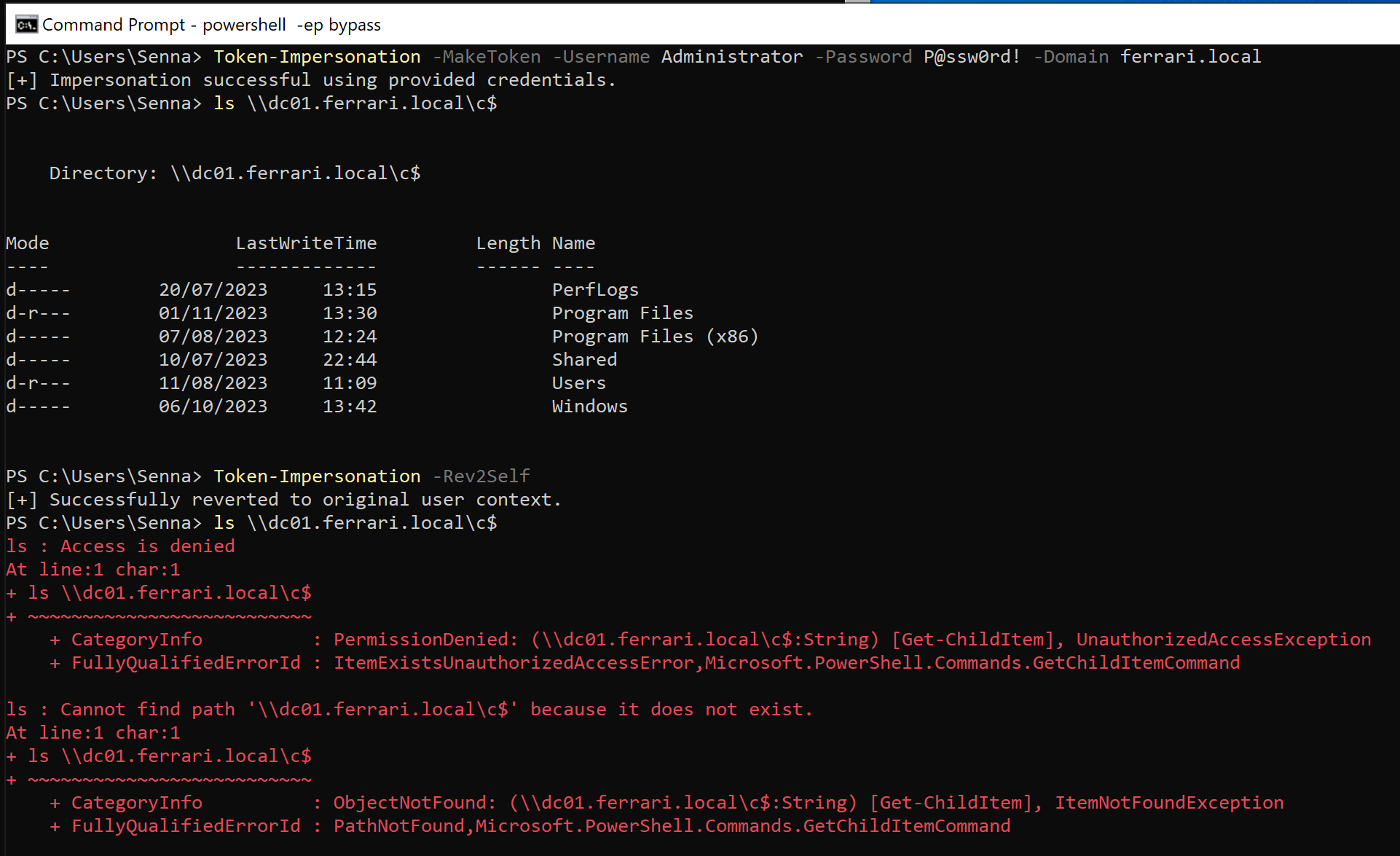Click the 'Program Files (x86)' directory entry

tap(655, 337)
